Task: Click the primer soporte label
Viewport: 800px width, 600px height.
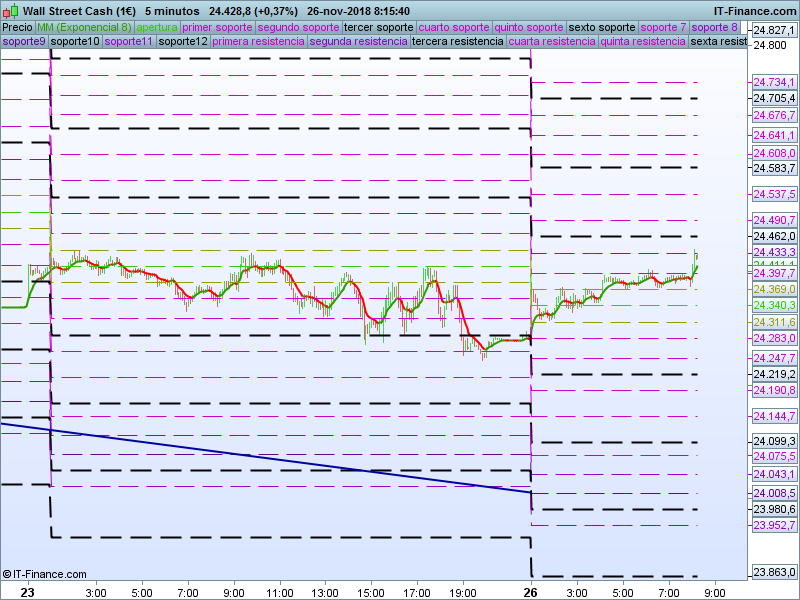Action: (x=217, y=27)
